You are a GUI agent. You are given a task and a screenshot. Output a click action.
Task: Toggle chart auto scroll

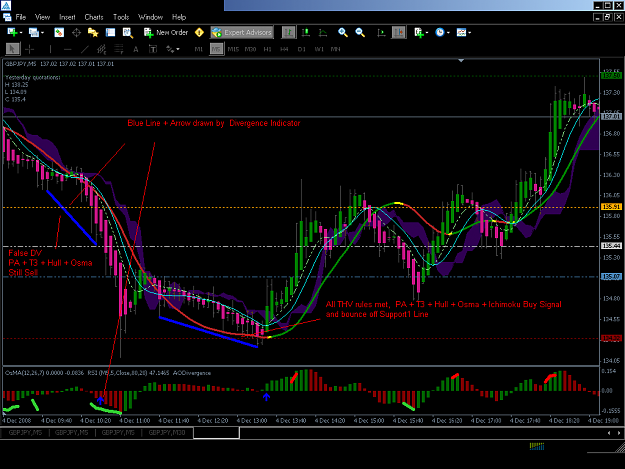pyautogui.click(x=381, y=33)
